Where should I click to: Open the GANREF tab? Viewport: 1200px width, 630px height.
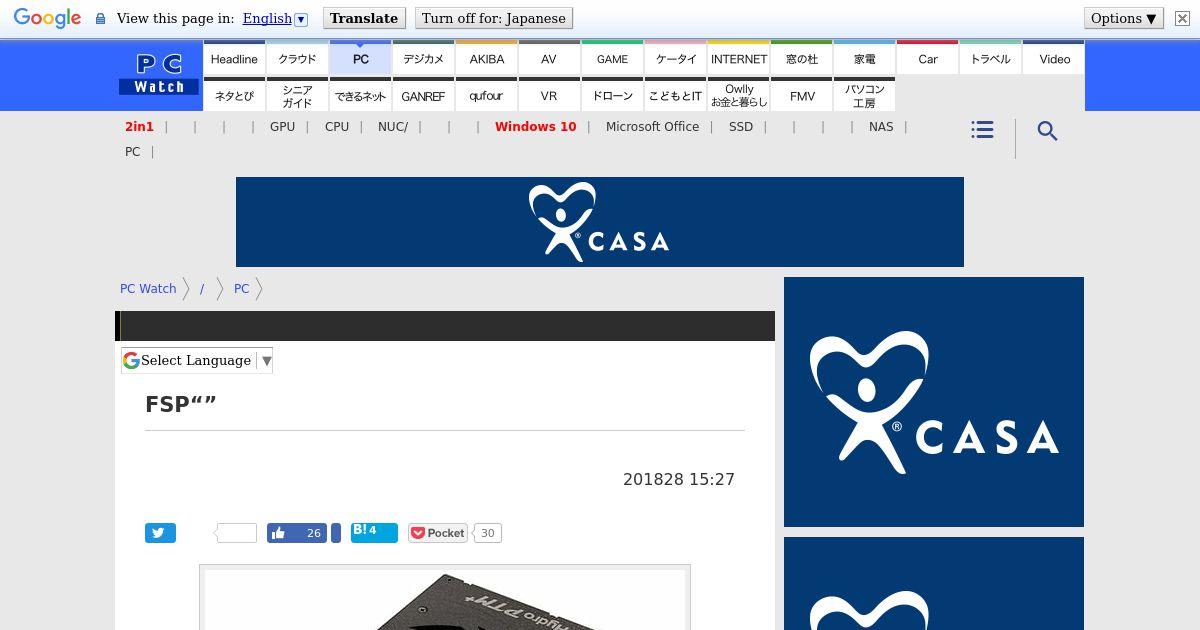coord(423,95)
